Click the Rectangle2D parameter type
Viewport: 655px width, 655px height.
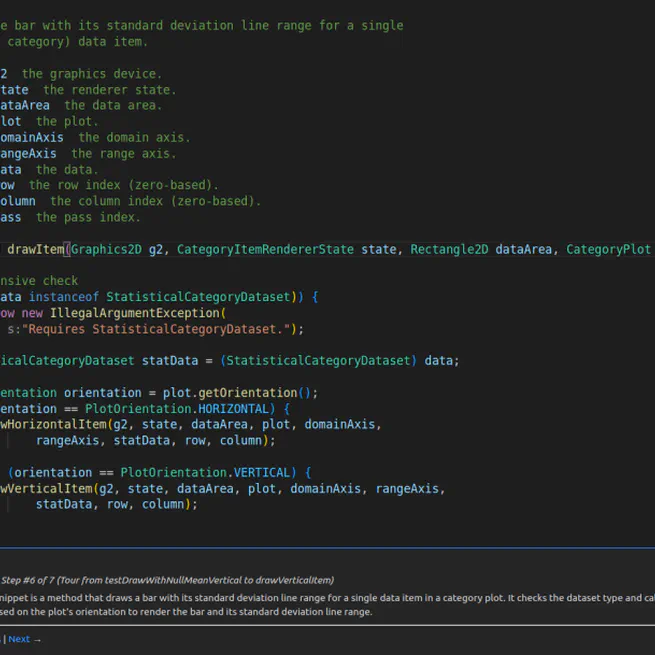[x=449, y=249]
